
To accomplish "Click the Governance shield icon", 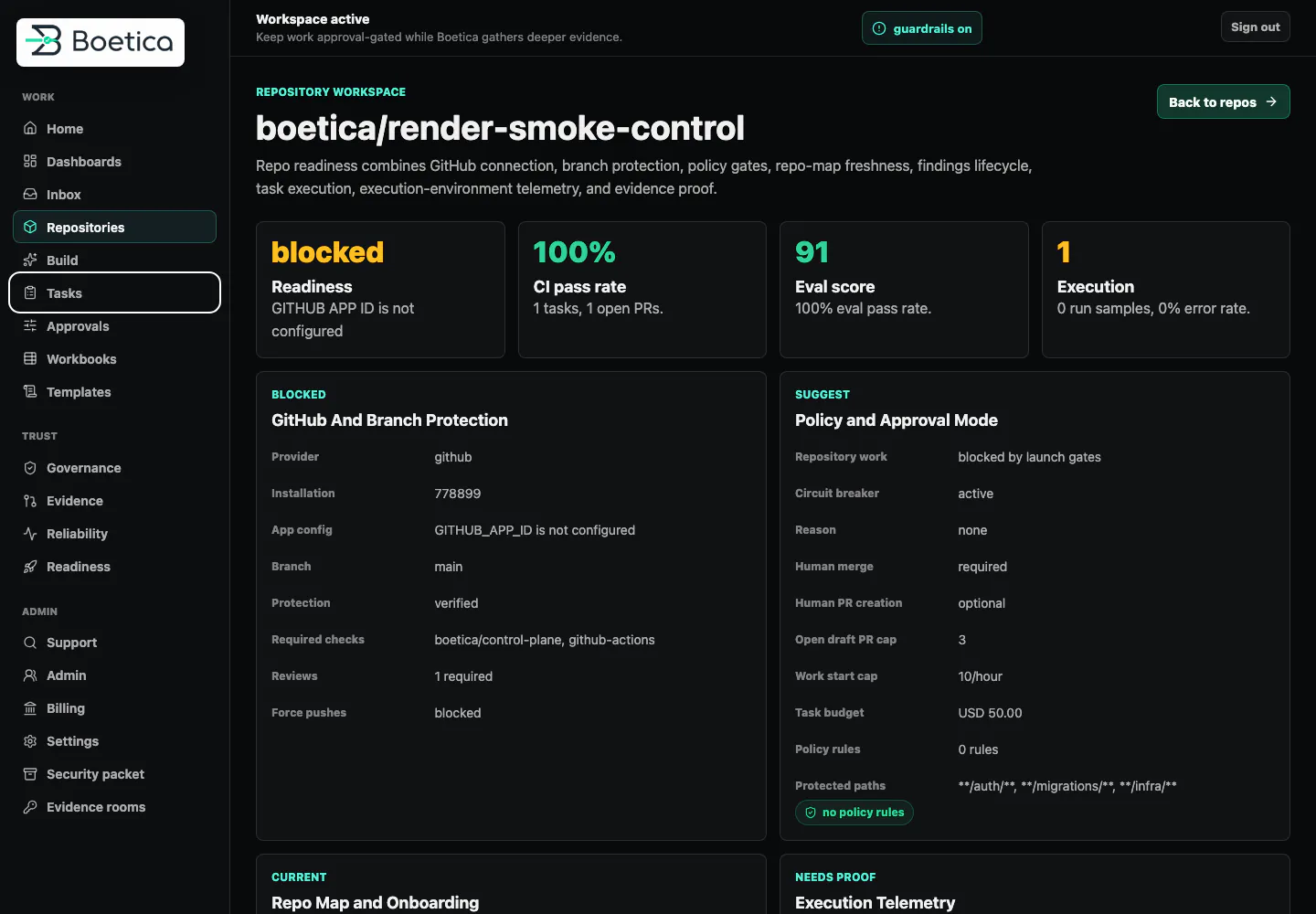I will coord(30,468).
